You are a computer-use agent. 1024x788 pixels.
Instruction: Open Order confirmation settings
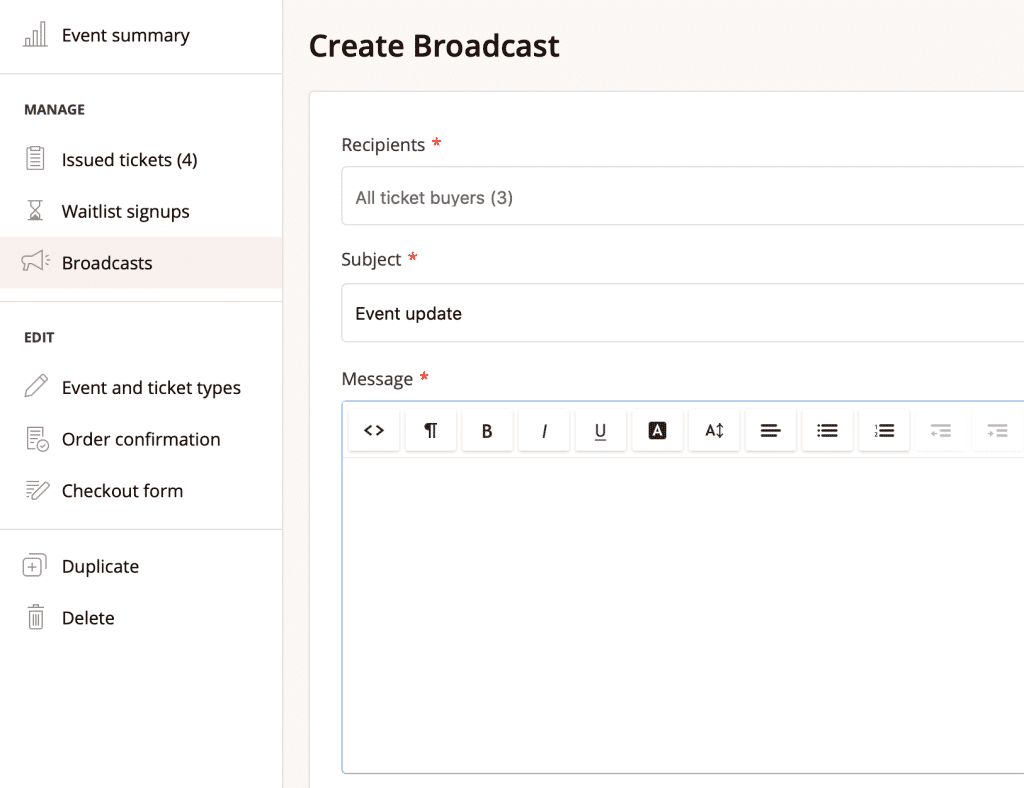(x=141, y=439)
